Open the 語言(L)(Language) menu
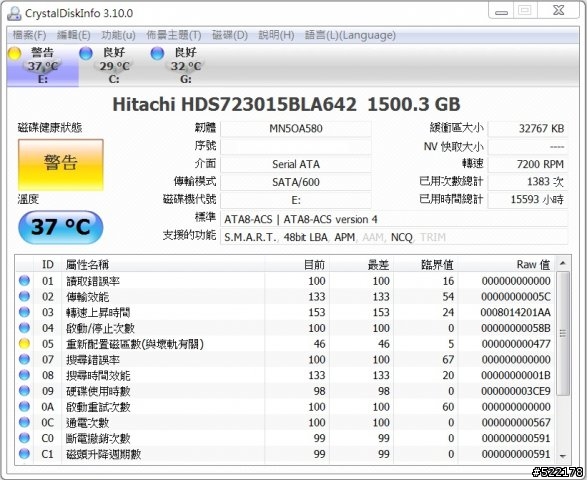This screenshot has width=588, height=480. (350, 35)
